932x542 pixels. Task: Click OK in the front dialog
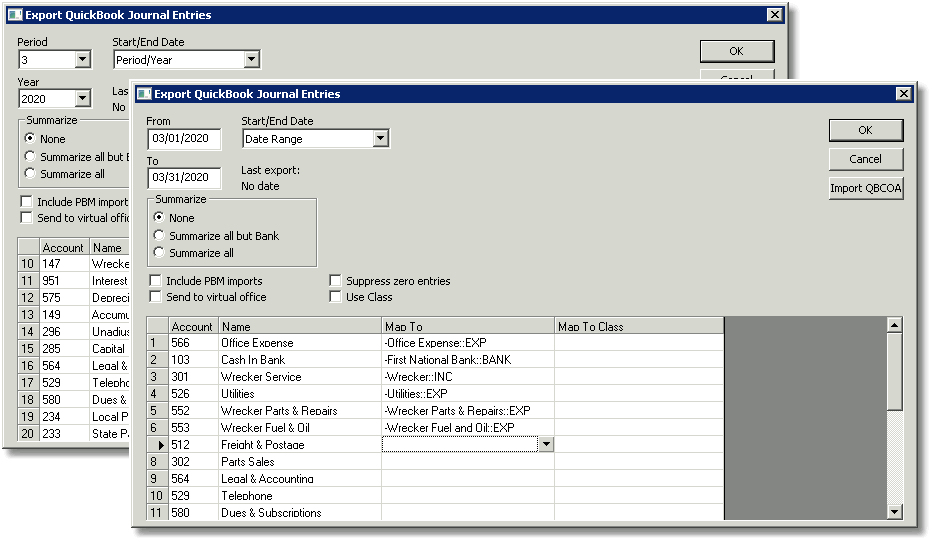pos(865,130)
